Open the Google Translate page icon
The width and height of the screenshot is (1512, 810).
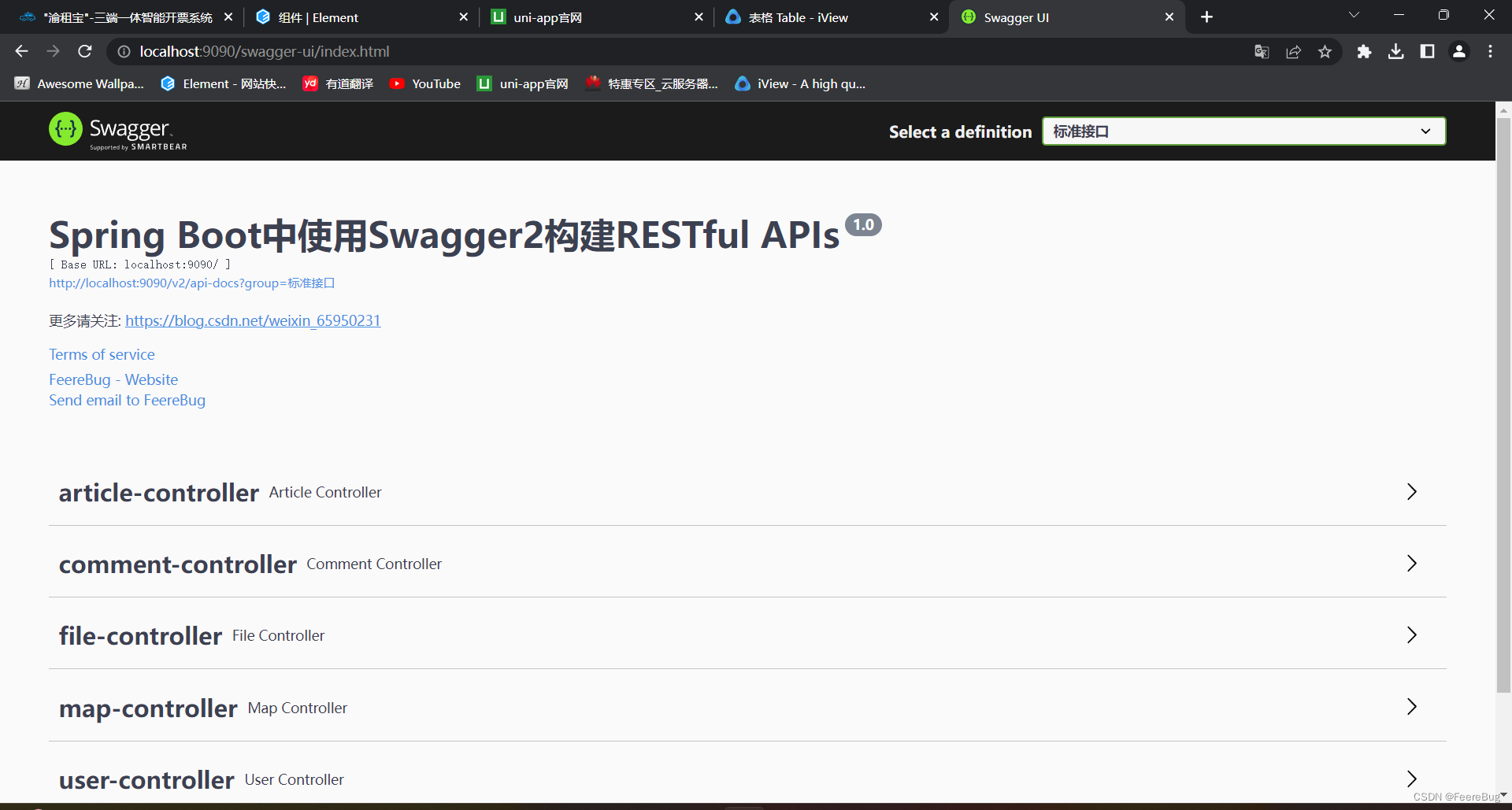(x=1262, y=51)
